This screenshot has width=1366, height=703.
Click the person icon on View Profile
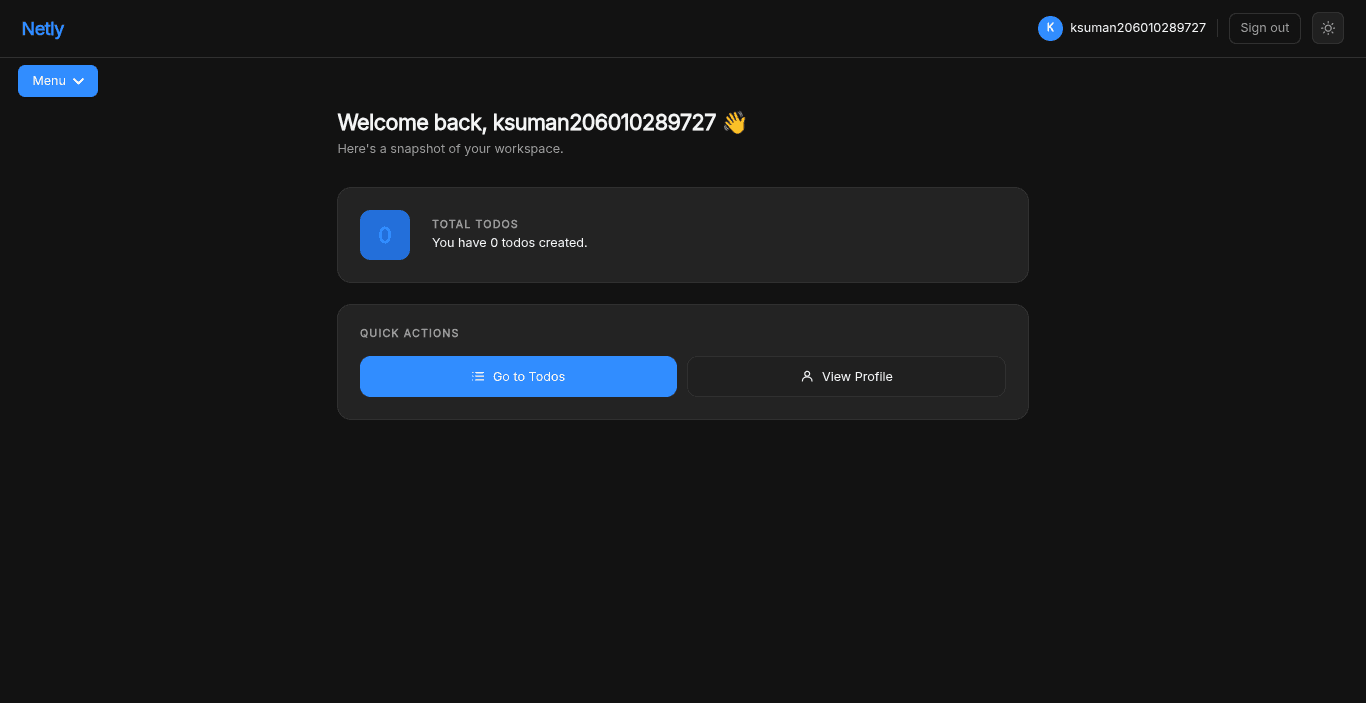coord(807,377)
